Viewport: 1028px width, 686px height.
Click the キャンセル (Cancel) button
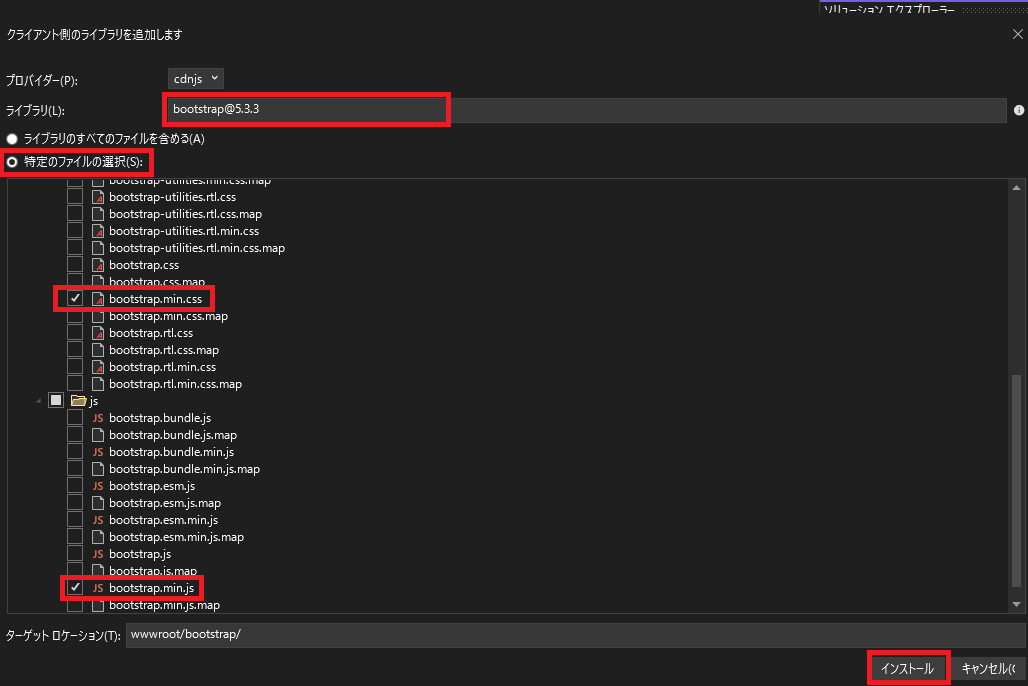988,668
